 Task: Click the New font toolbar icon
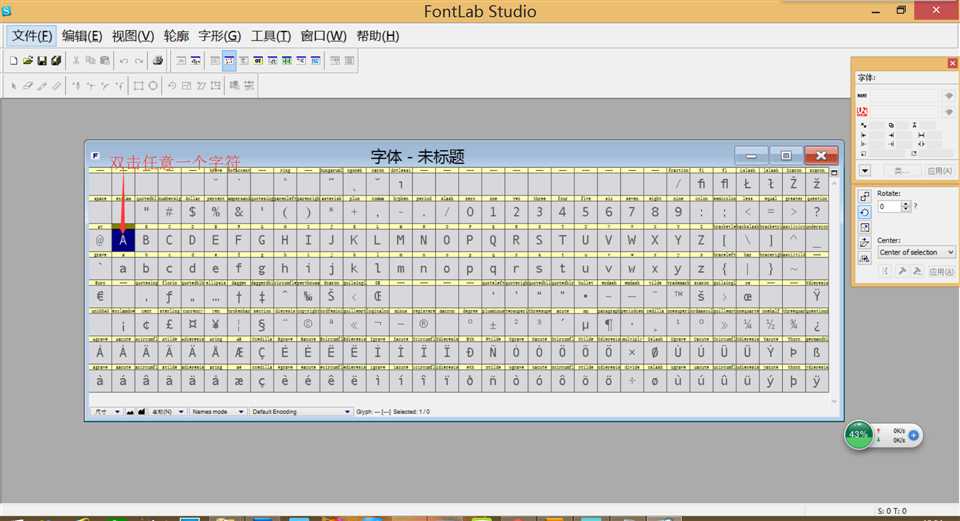[x=13, y=61]
